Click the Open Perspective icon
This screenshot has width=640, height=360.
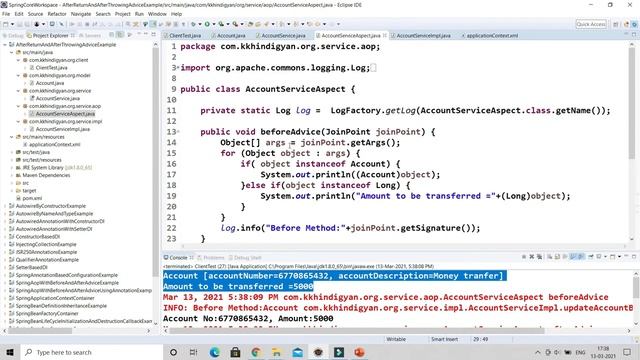tap(616, 24)
